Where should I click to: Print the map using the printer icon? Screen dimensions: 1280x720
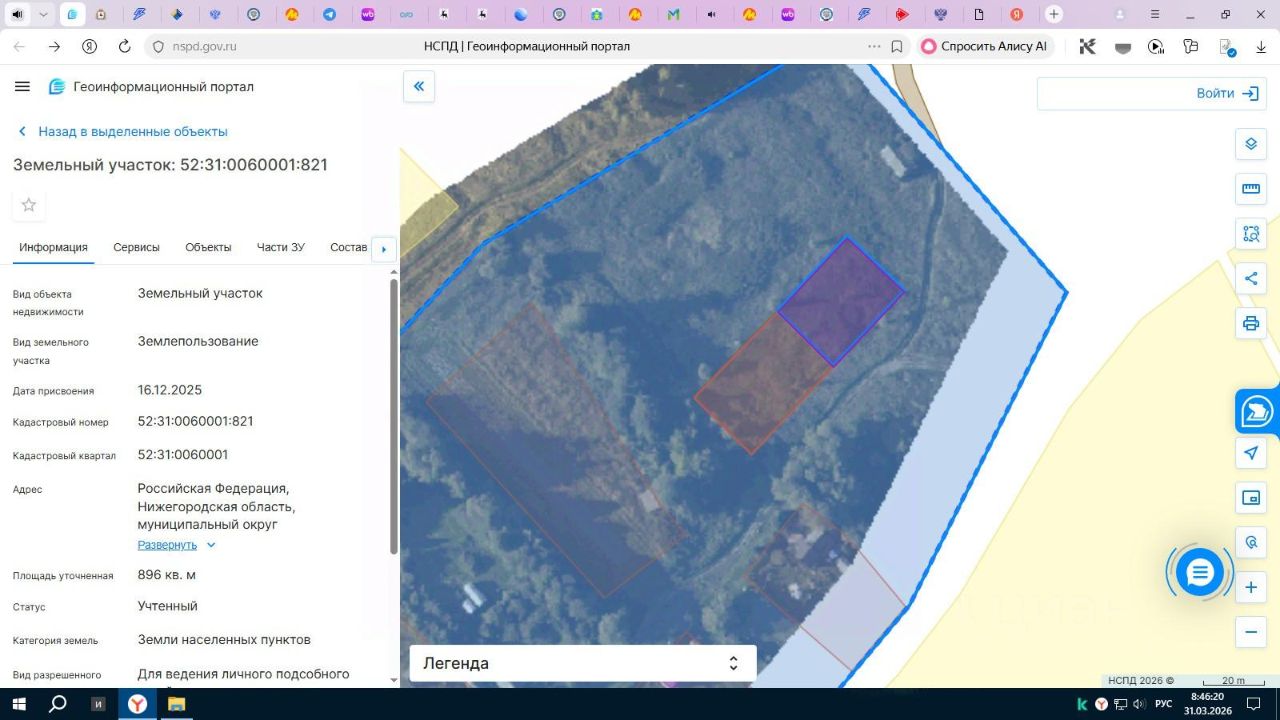[x=1250, y=323]
